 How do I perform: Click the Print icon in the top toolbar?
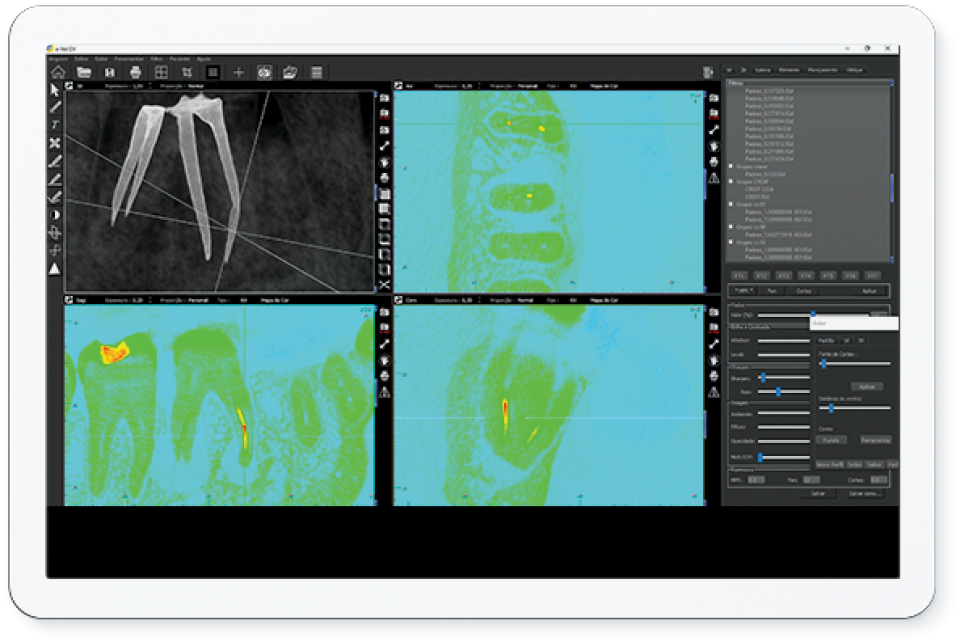pyautogui.click(x=135, y=72)
